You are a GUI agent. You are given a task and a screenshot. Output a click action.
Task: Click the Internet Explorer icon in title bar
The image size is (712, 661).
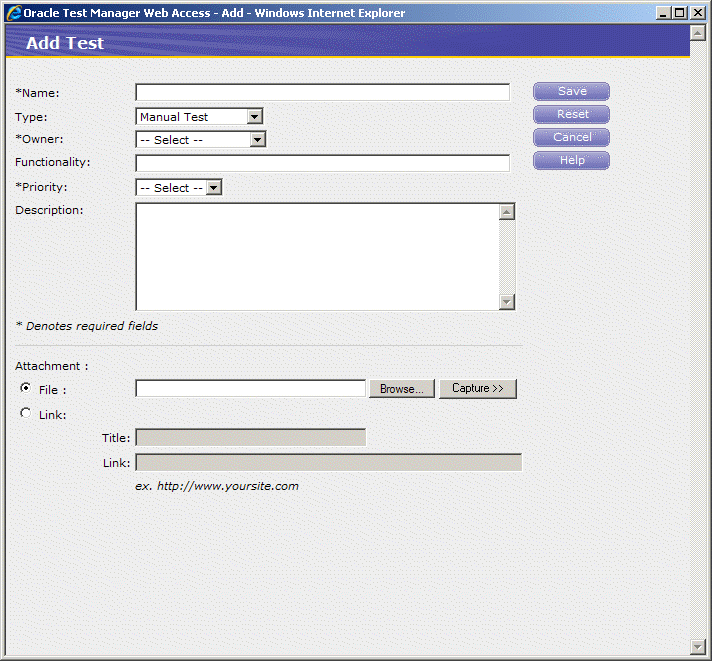pos(14,13)
